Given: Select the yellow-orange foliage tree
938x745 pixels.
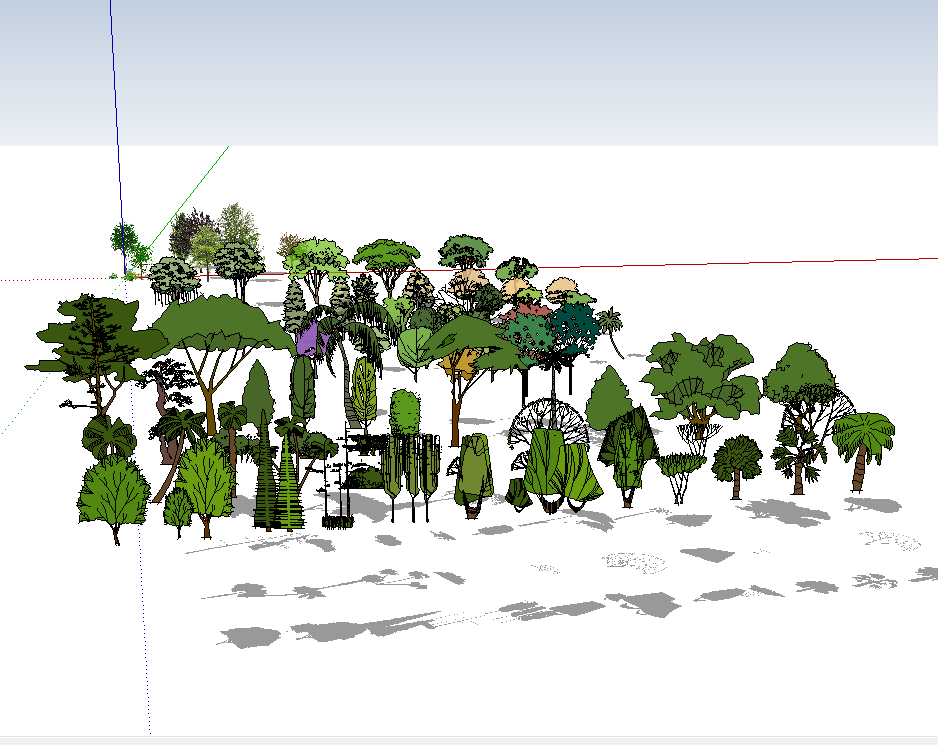Looking at the screenshot, I should click(x=459, y=366).
